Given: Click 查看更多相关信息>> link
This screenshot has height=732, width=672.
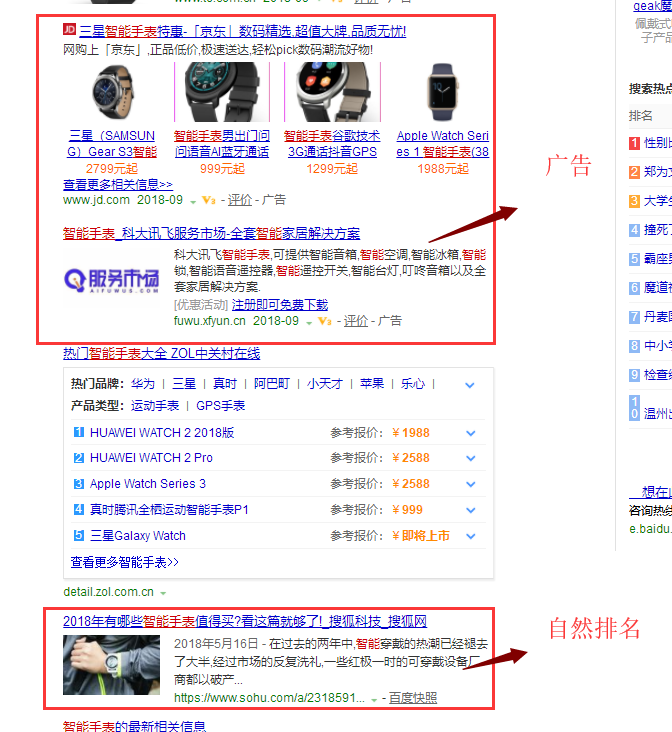Looking at the screenshot, I should [x=117, y=184].
